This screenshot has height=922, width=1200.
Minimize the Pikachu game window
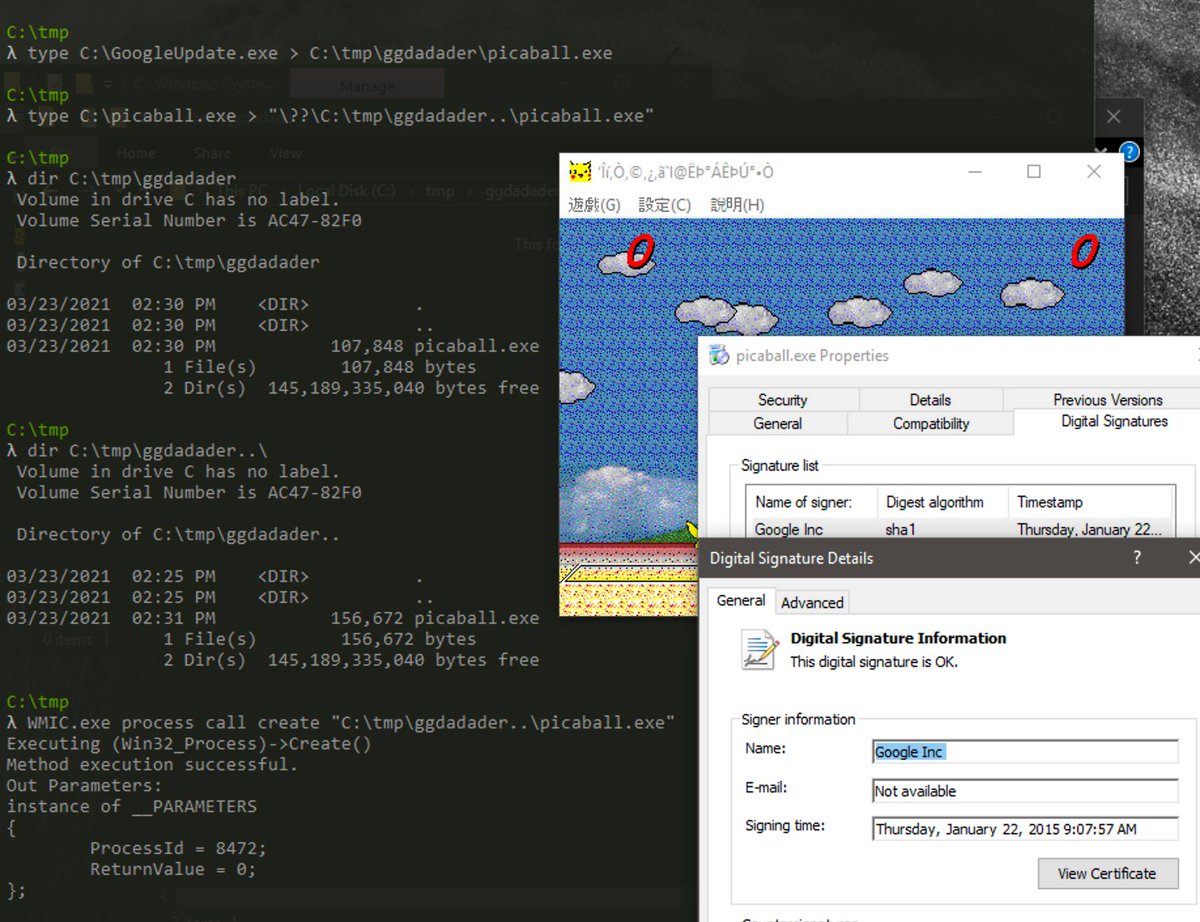pos(975,172)
